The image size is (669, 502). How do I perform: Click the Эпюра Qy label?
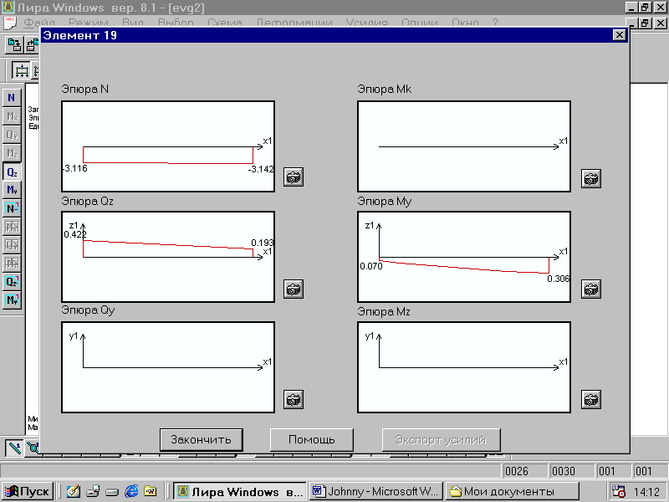pyautogui.click(x=88, y=310)
